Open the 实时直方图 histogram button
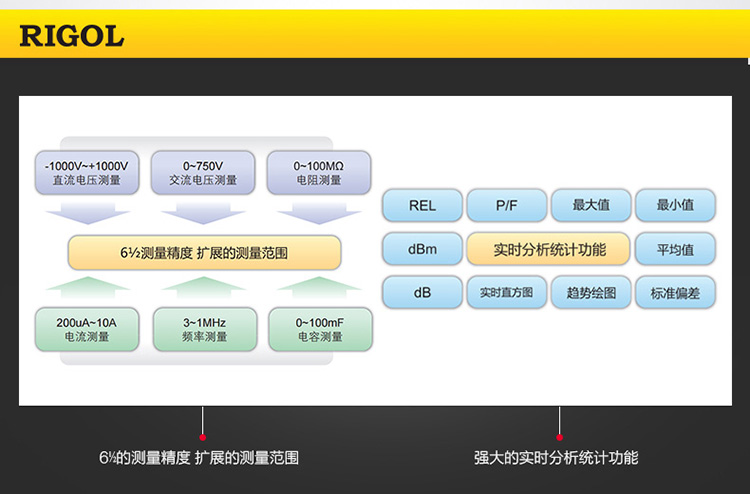The width and height of the screenshot is (750, 494). (506, 293)
